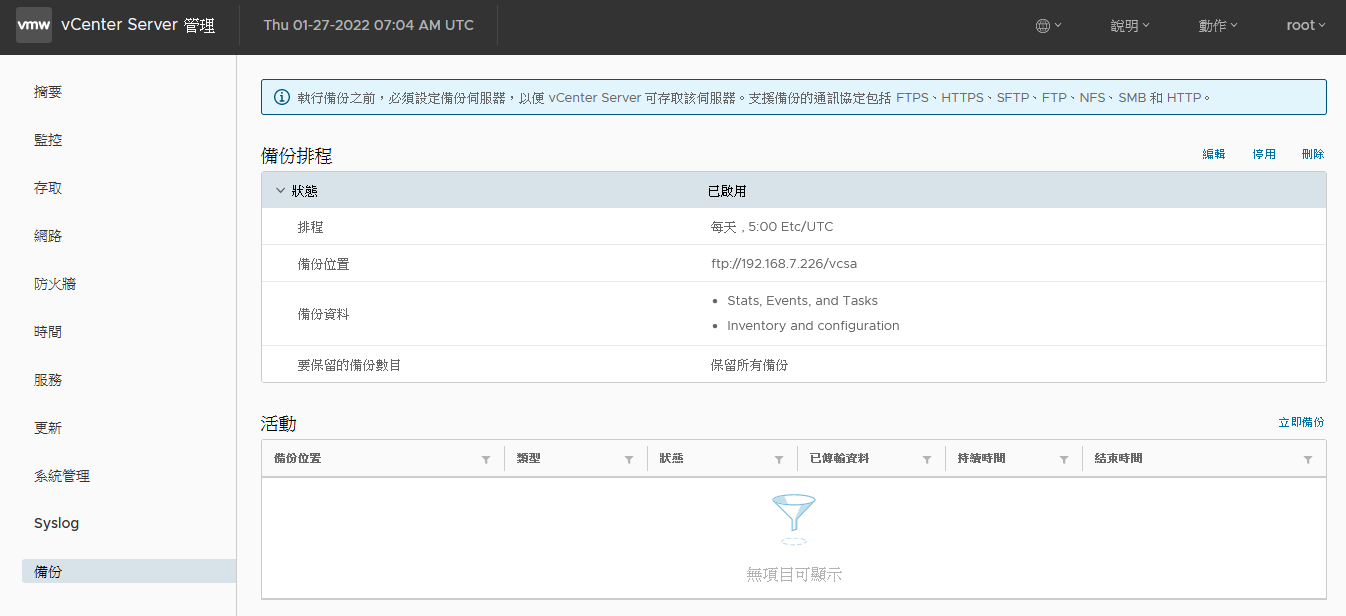Open 服務 in sidebar

click(48, 380)
